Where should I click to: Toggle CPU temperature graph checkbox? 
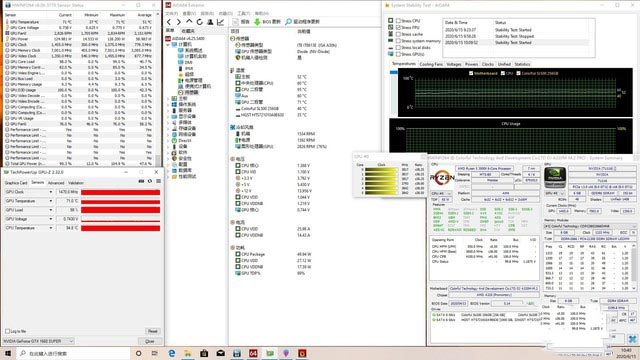point(503,73)
